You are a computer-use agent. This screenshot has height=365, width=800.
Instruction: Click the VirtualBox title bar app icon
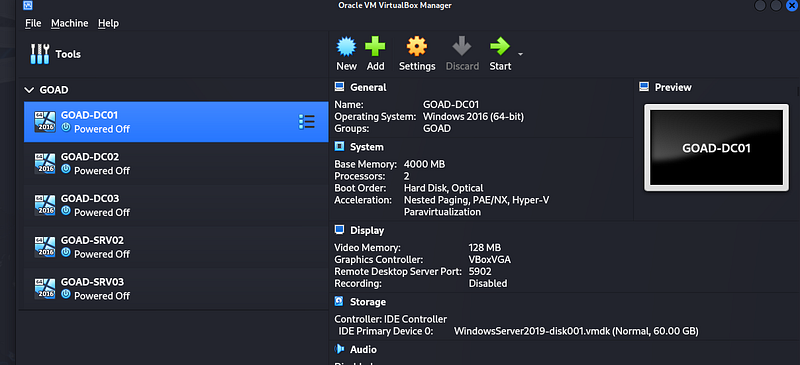coord(29,6)
